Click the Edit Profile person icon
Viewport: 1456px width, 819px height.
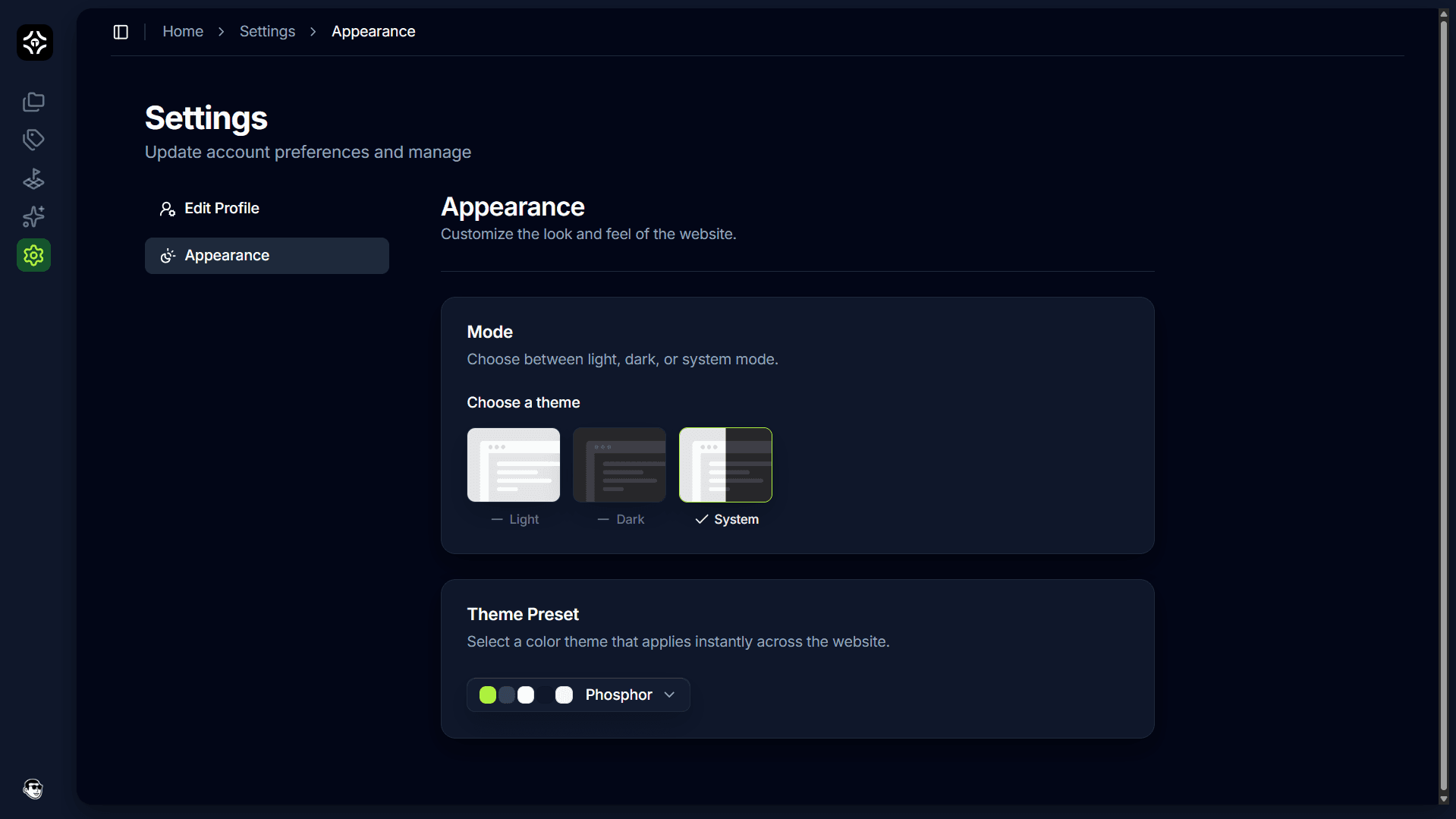(x=168, y=209)
